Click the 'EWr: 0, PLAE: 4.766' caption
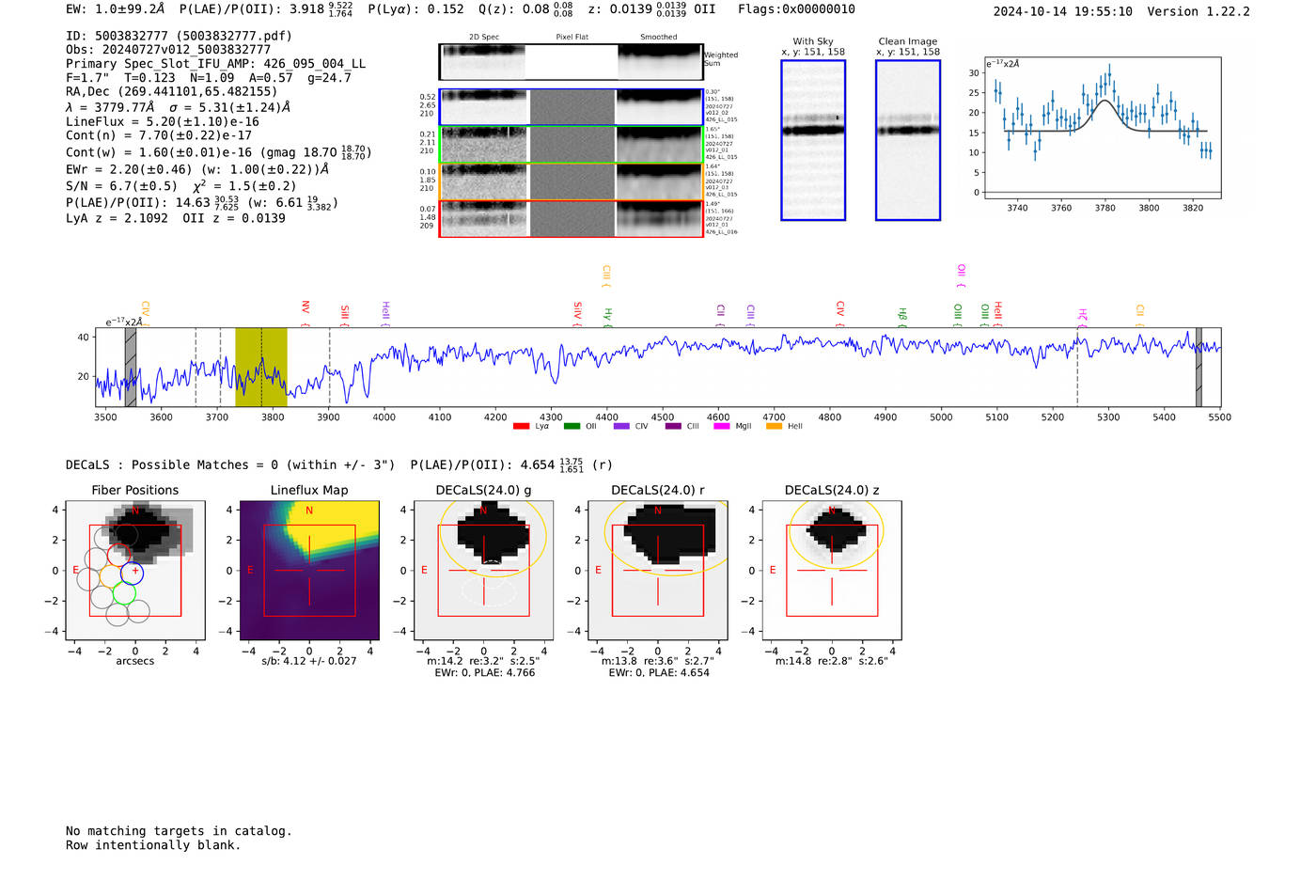Viewport: 1316px width, 896px height. [485, 672]
